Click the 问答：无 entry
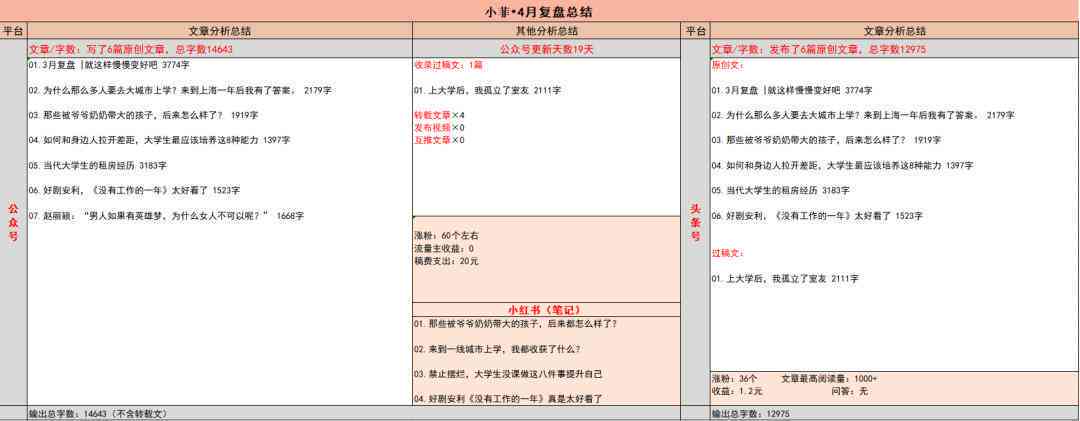 click(850, 391)
